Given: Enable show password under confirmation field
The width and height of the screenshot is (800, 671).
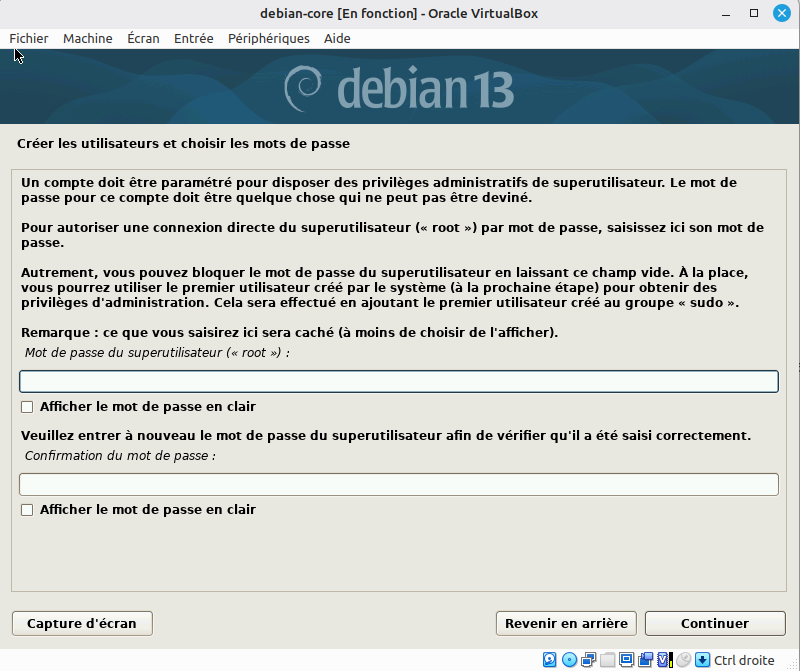Looking at the screenshot, I should coord(28,510).
